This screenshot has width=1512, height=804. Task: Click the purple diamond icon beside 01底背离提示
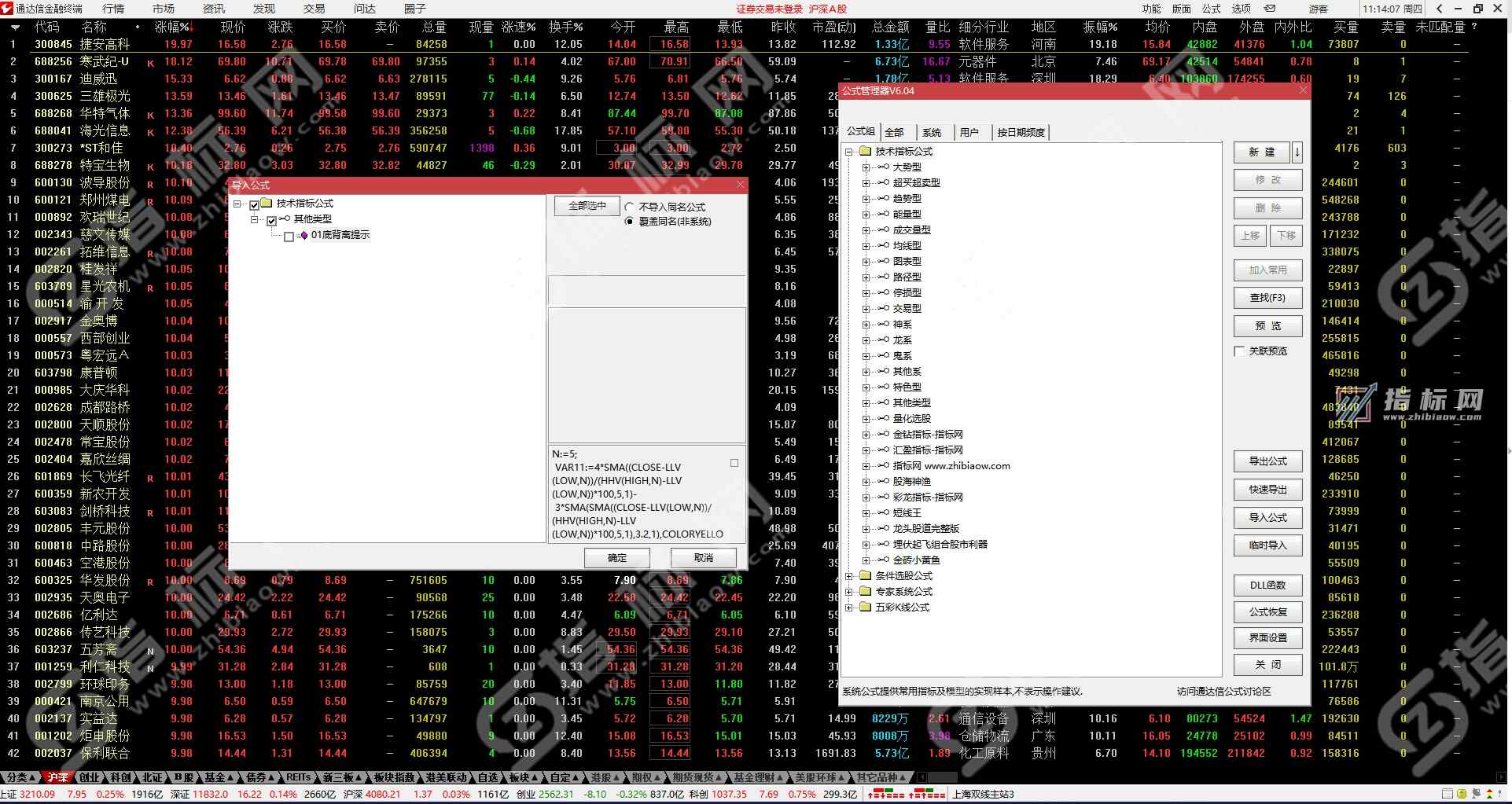[x=304, y=235]
